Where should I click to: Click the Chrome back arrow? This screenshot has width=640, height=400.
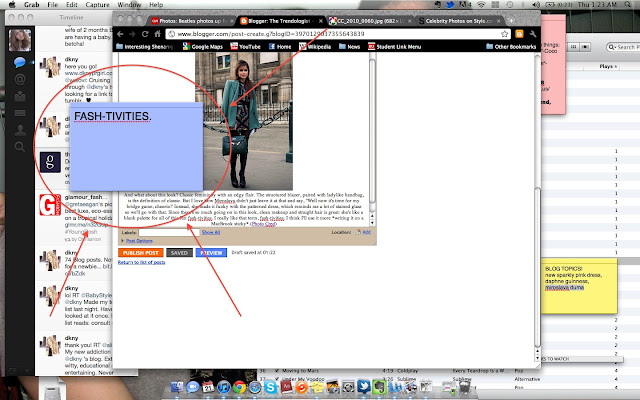pyautogui.click(x=120, y=34)
